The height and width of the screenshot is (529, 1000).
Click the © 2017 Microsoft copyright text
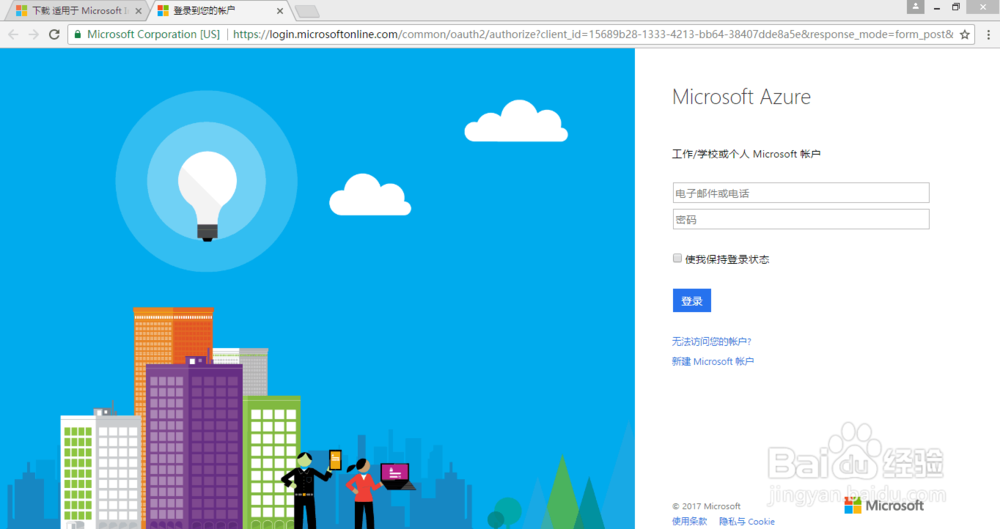[x=706, y=506]
